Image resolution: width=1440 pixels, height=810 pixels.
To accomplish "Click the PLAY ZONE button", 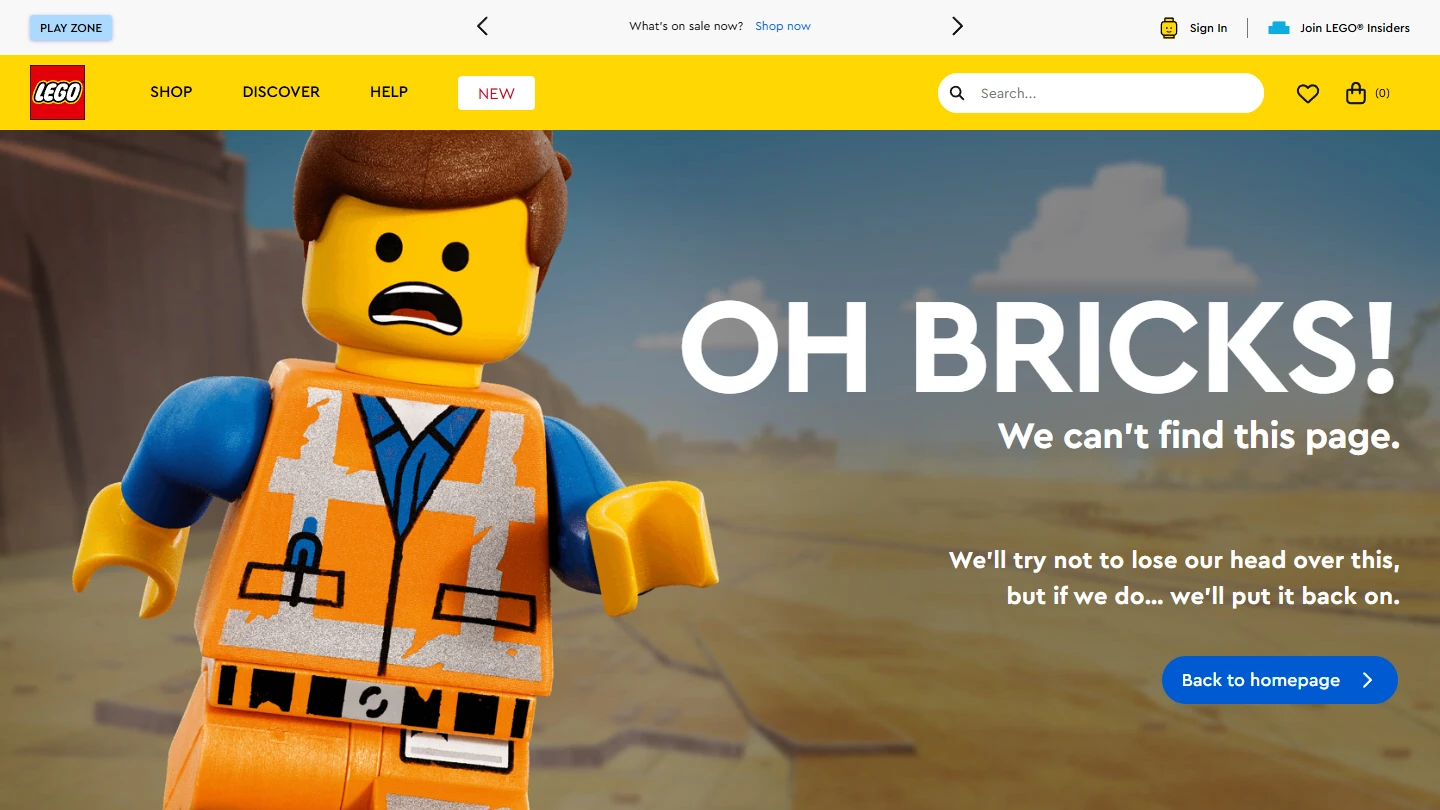I will coord(71,27).
